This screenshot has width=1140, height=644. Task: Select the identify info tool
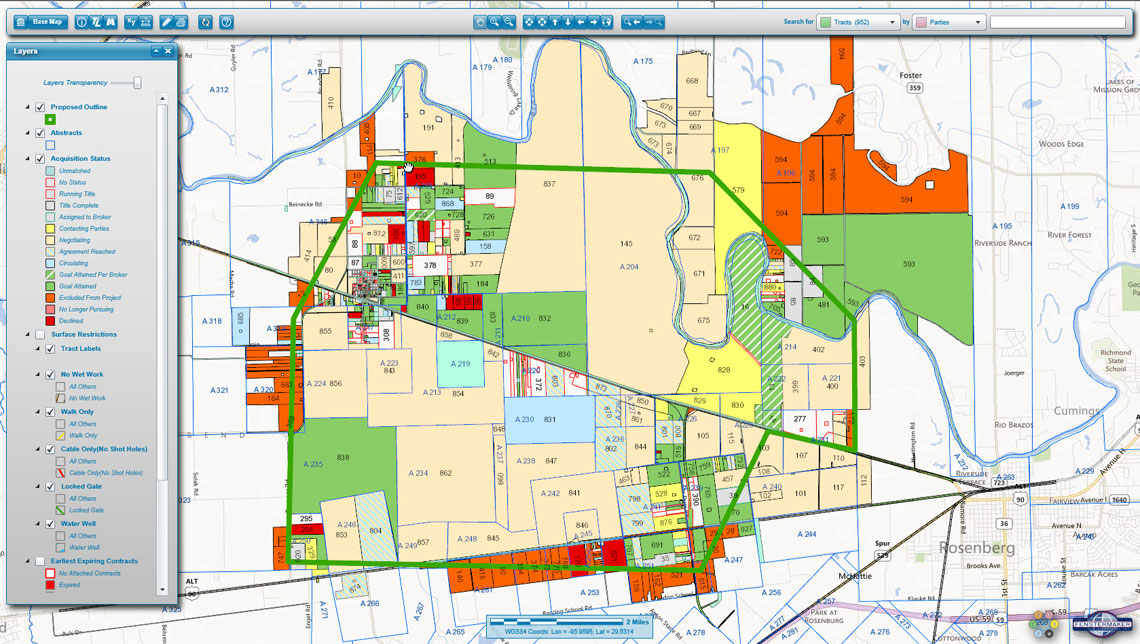82,21
